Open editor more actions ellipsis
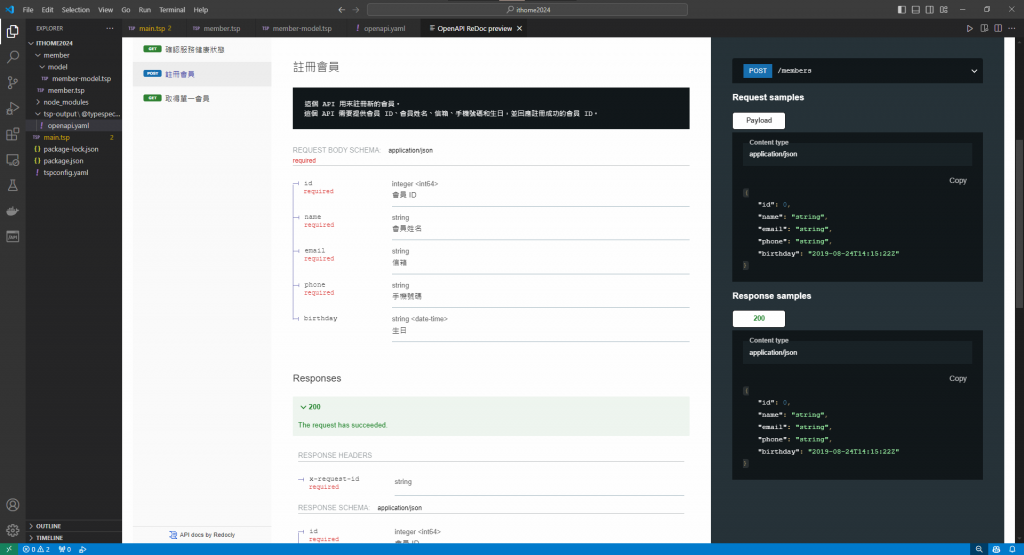 click(1012, 28)
